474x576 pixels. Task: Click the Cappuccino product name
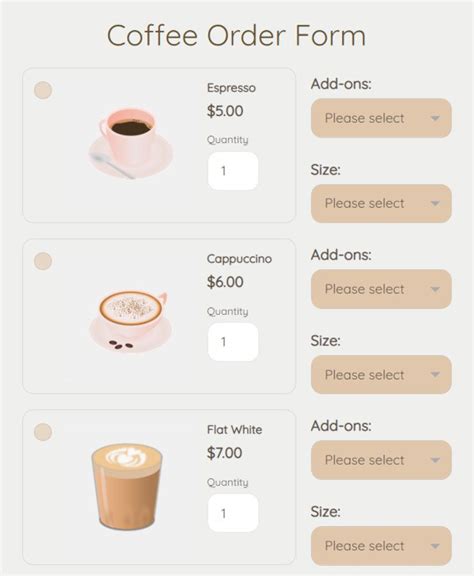coord(239,259)
